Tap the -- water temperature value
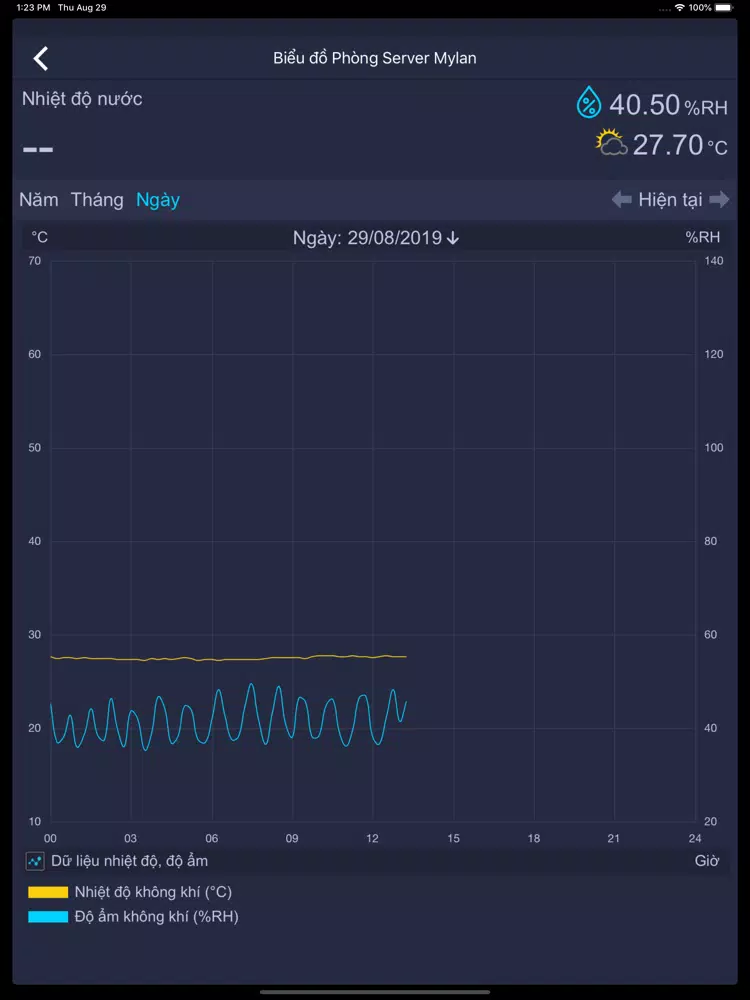 click(x=38, y=149)
